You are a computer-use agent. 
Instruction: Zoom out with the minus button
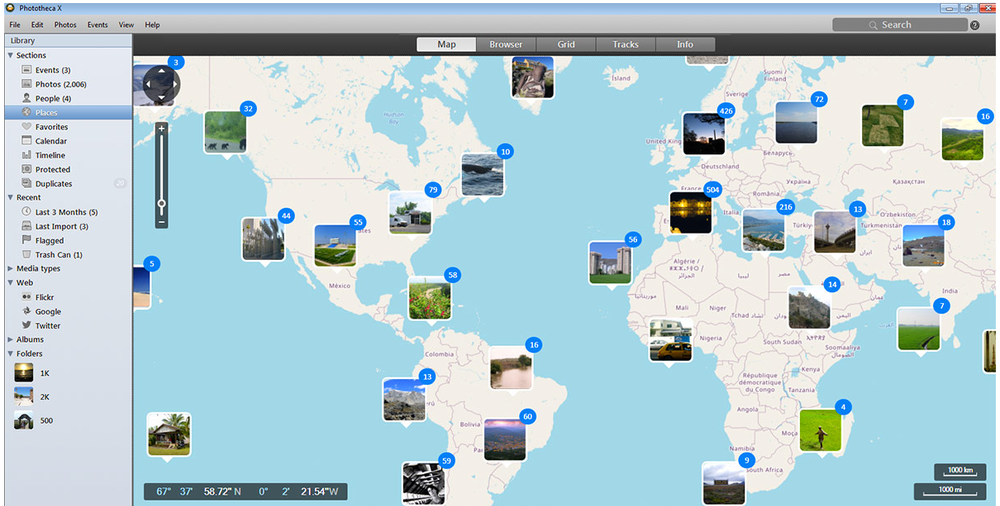[161, 222]
